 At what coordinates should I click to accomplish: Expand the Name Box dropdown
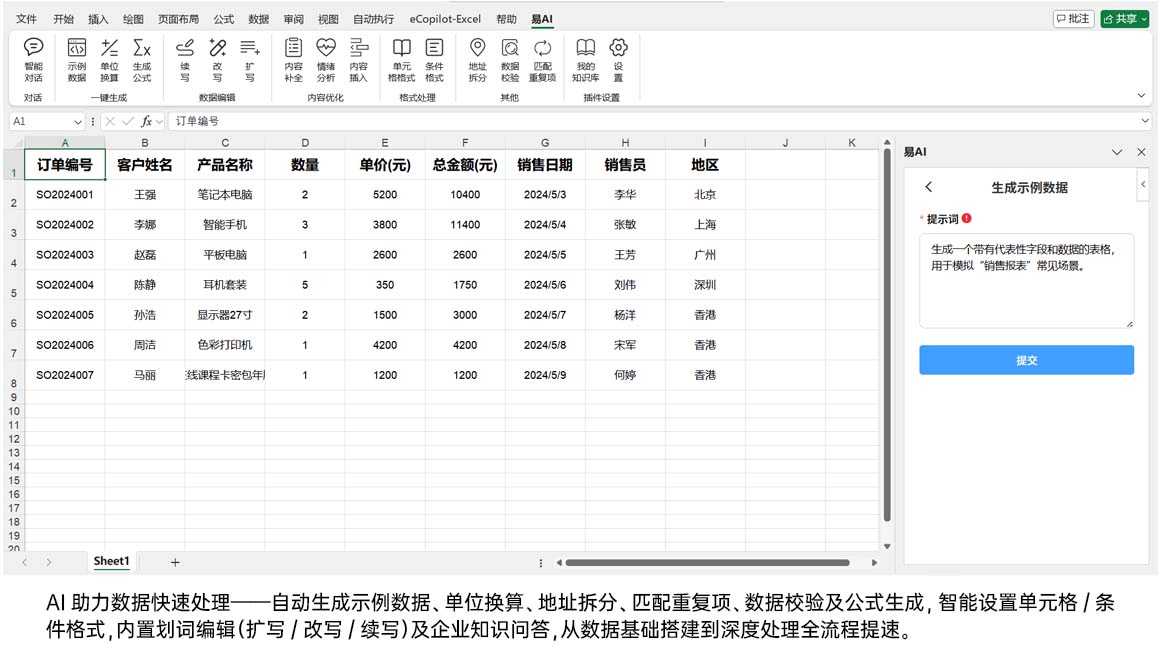coord(78,121)
